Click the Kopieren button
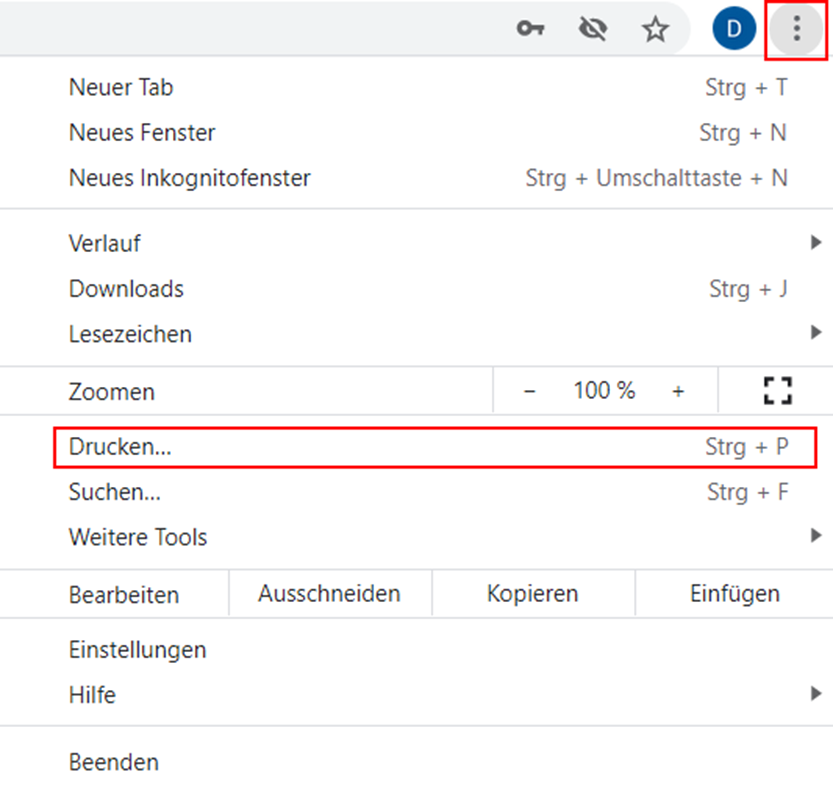 tap(532, 593)
